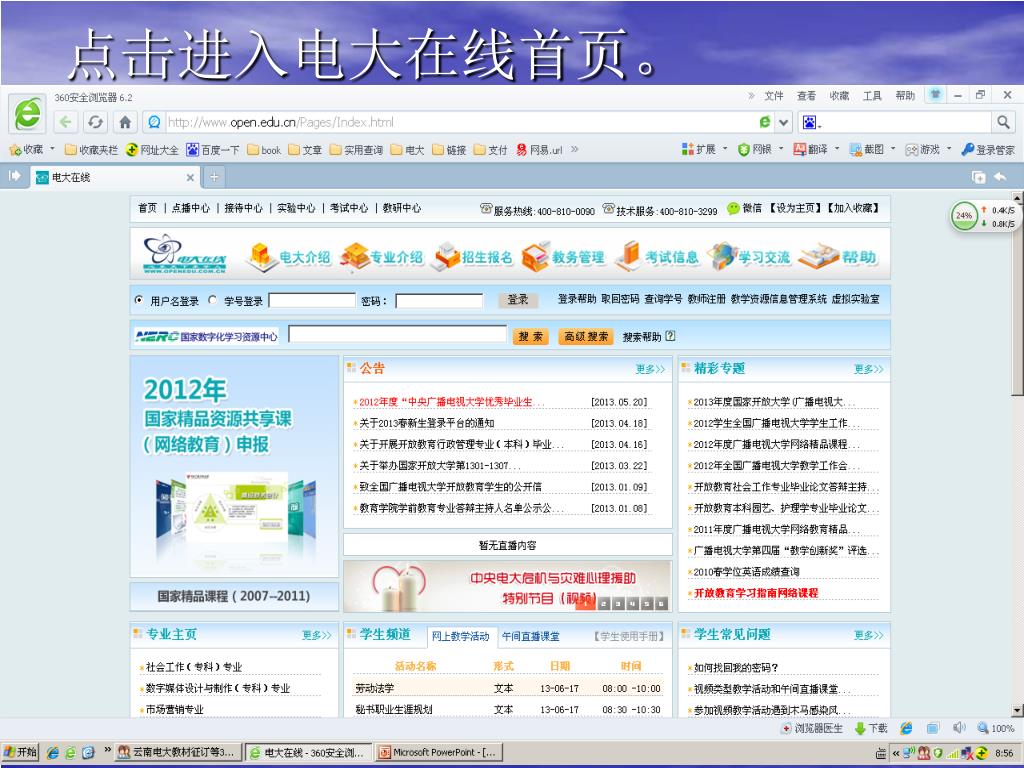
Task: Click 国家精品课程 (2007-2011) banner
Action: pyautogui.click(x=234, y=596)
